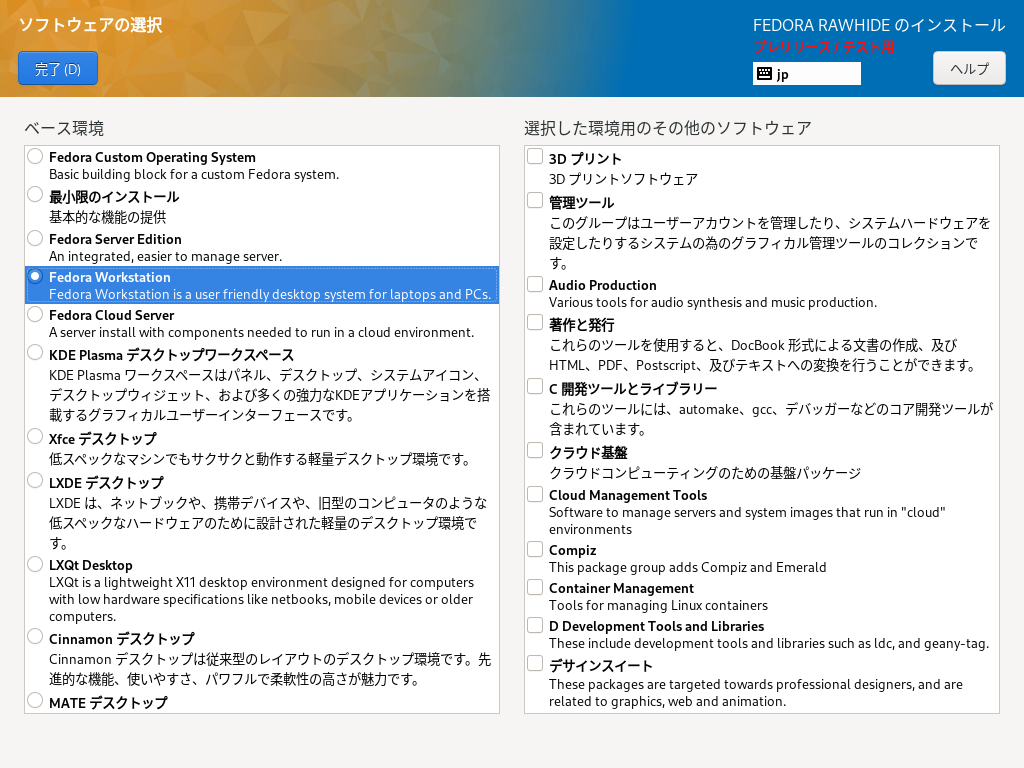Check the 著作と発行 checkbox
The width and height of the screenshot is (1024, 768).
tap(535, 322)
